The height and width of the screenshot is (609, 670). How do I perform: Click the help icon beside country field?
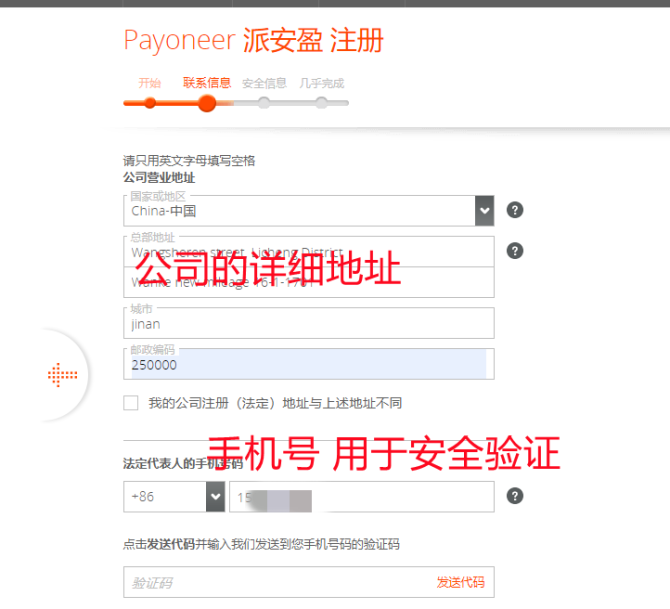click(514, 210)
